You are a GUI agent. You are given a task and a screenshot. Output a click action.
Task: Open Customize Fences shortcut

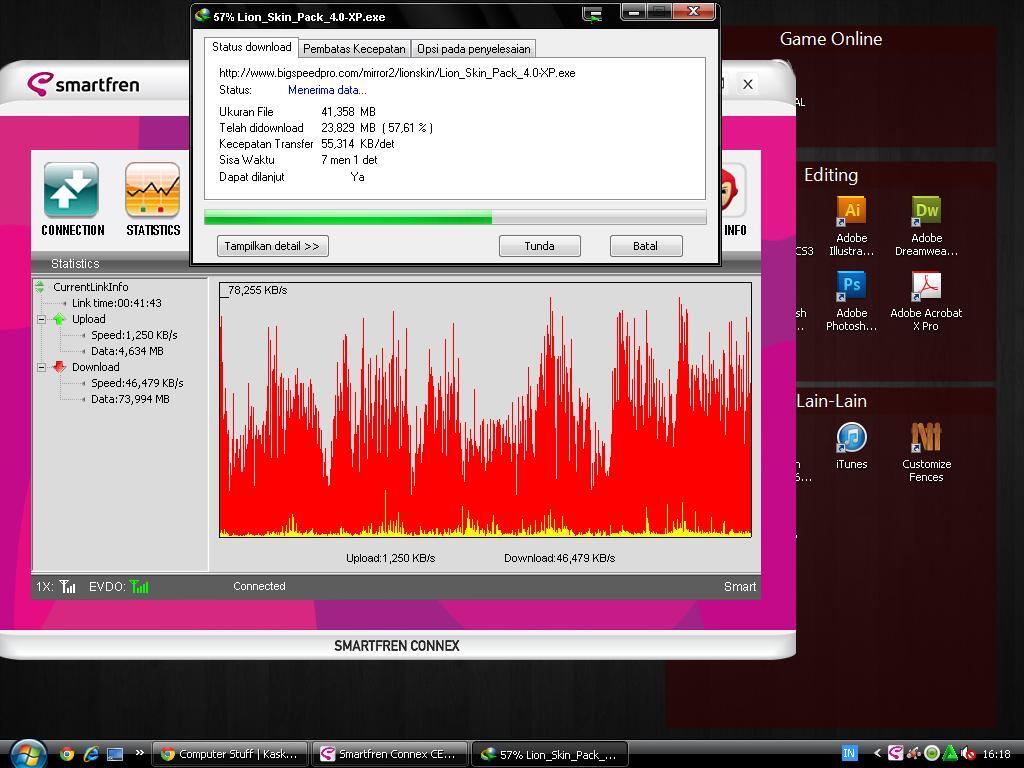point(926,439)
